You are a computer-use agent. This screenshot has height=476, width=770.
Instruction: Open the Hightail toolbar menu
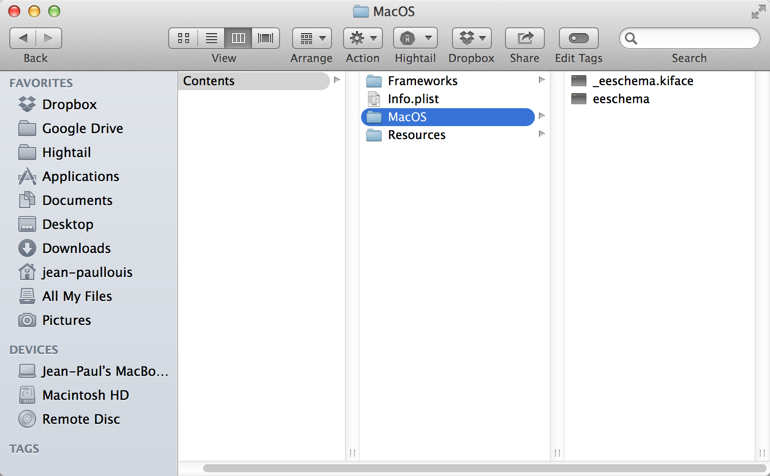click(415, 38)
